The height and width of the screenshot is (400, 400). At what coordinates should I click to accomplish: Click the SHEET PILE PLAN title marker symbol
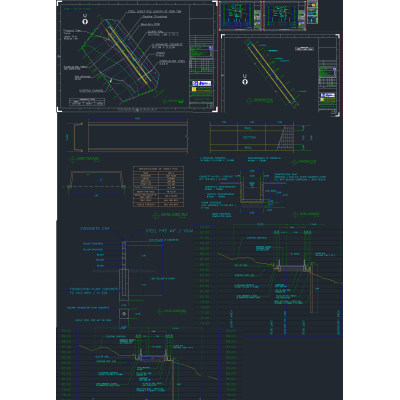(72, 160)
